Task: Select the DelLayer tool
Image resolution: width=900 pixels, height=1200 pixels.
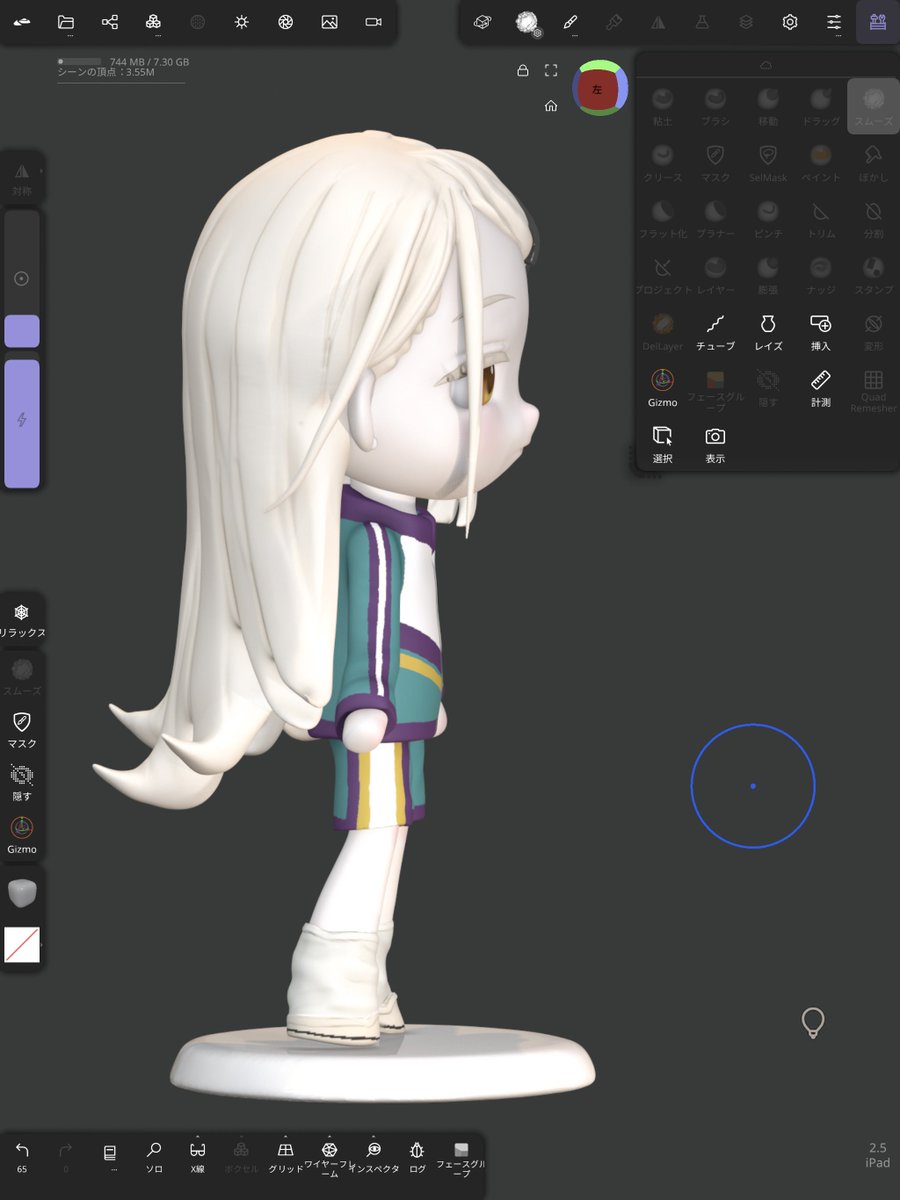Action: 663,331
